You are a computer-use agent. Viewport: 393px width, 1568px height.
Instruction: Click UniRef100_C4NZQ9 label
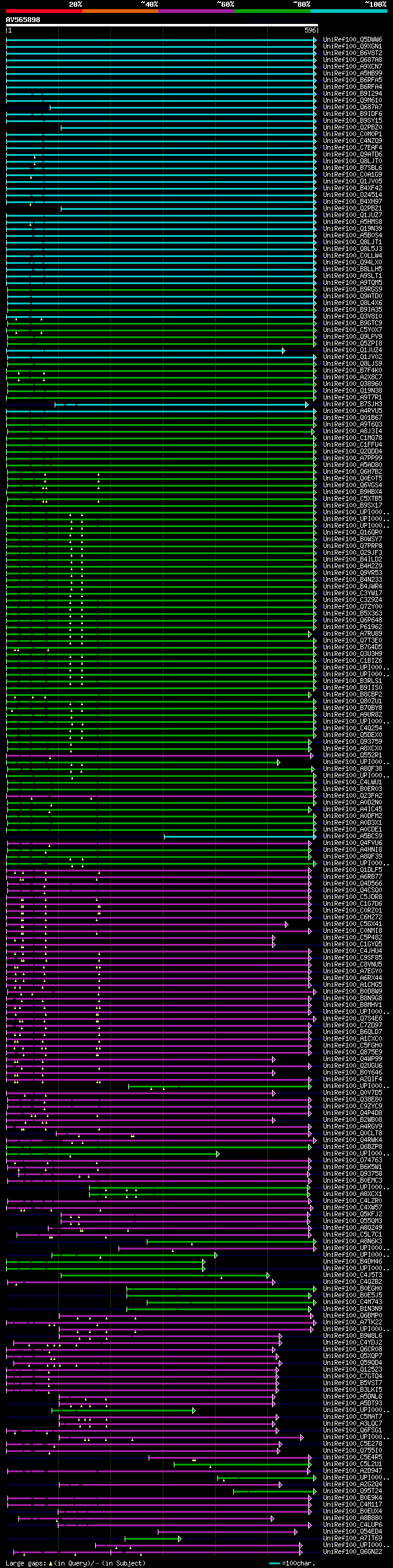tap(352, 141)
